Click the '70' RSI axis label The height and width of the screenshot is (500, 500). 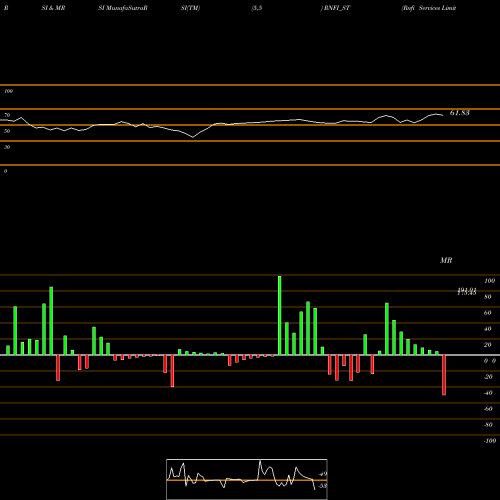(7, 115)
